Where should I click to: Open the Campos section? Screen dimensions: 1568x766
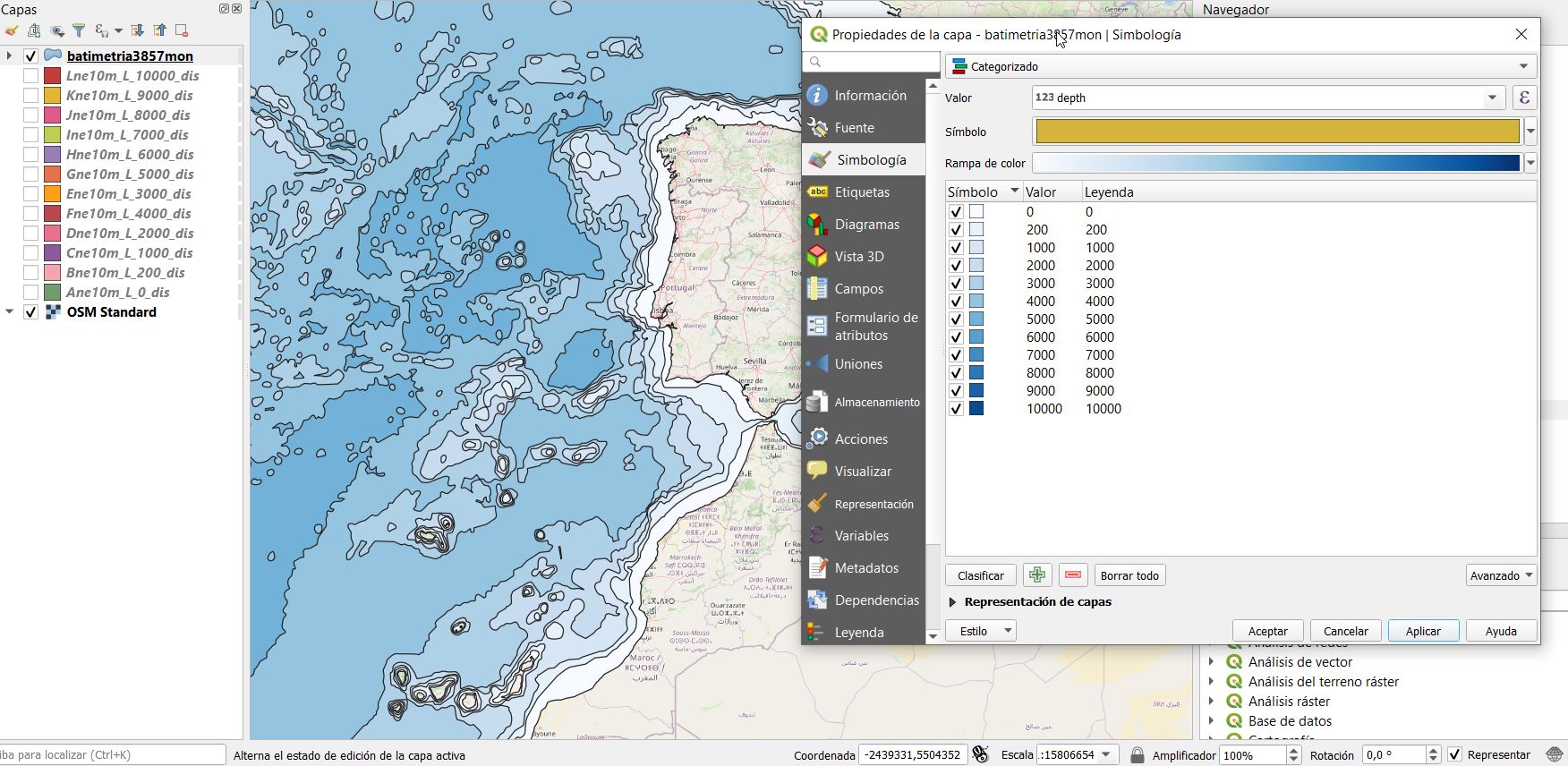tap(858, 289)
